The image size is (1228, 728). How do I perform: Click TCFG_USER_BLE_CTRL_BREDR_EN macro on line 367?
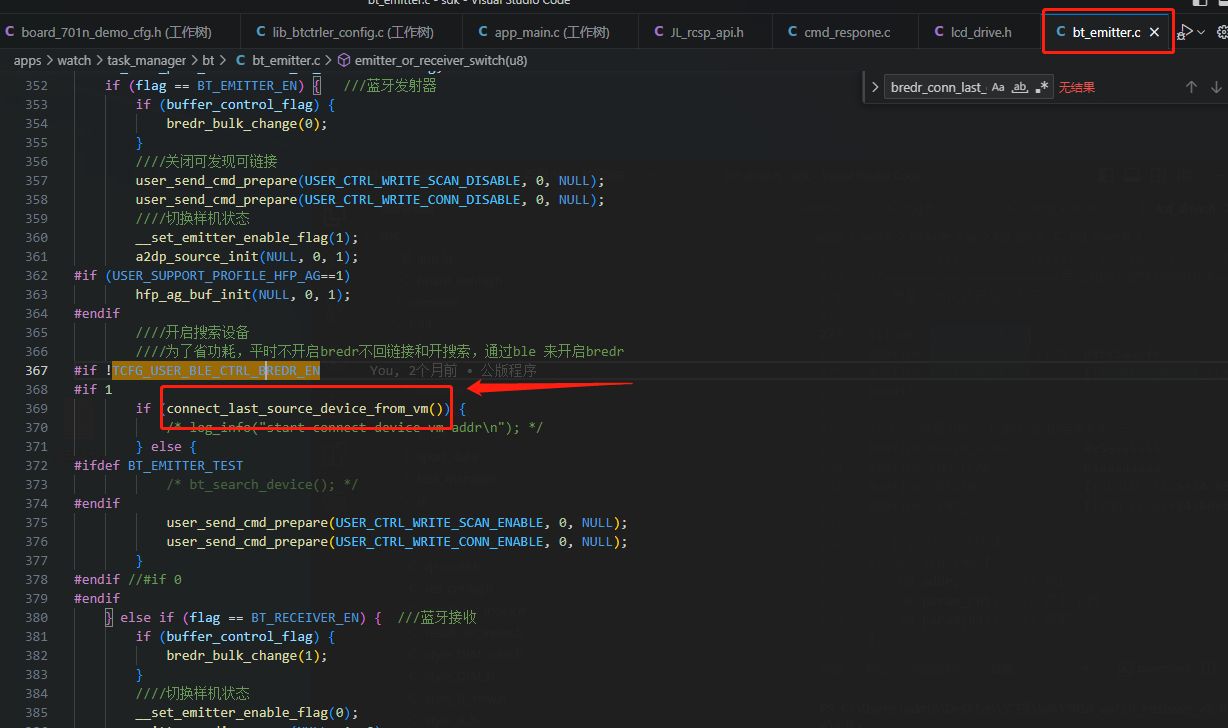tap(216, 370)
